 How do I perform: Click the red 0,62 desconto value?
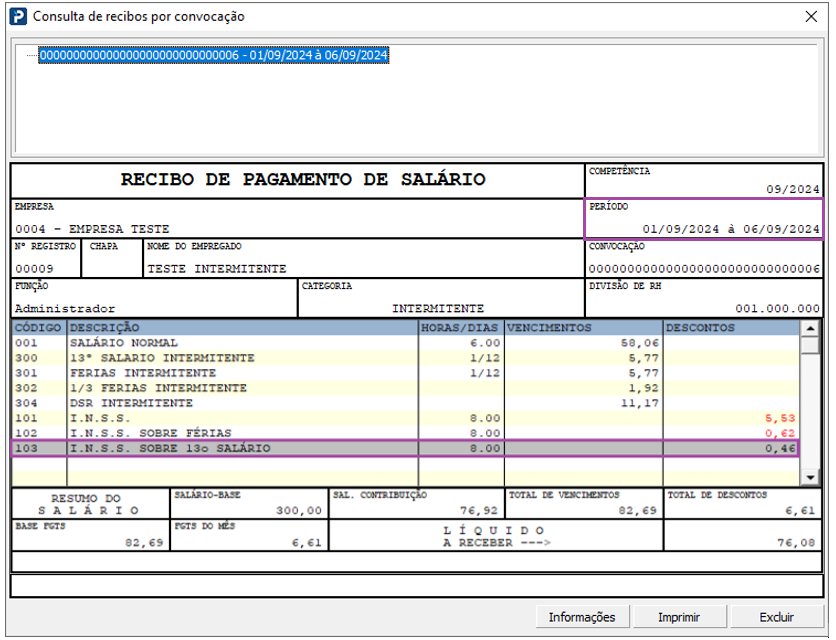[780, 433]
